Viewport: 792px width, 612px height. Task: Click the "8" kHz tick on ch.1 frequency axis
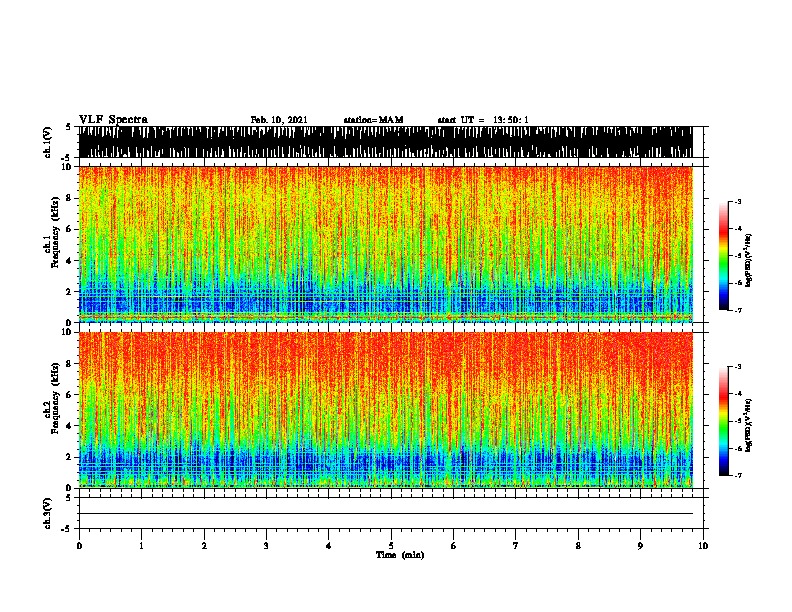pos(70,198)
